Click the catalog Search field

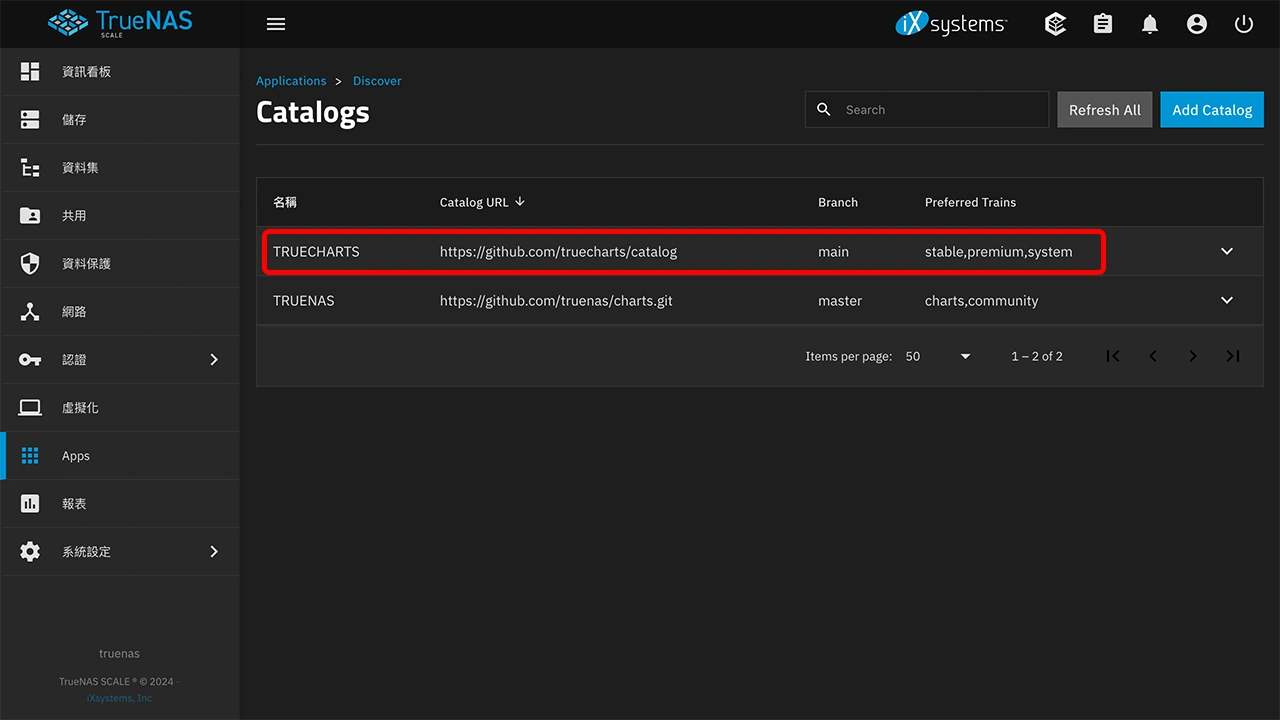point(940,110)
